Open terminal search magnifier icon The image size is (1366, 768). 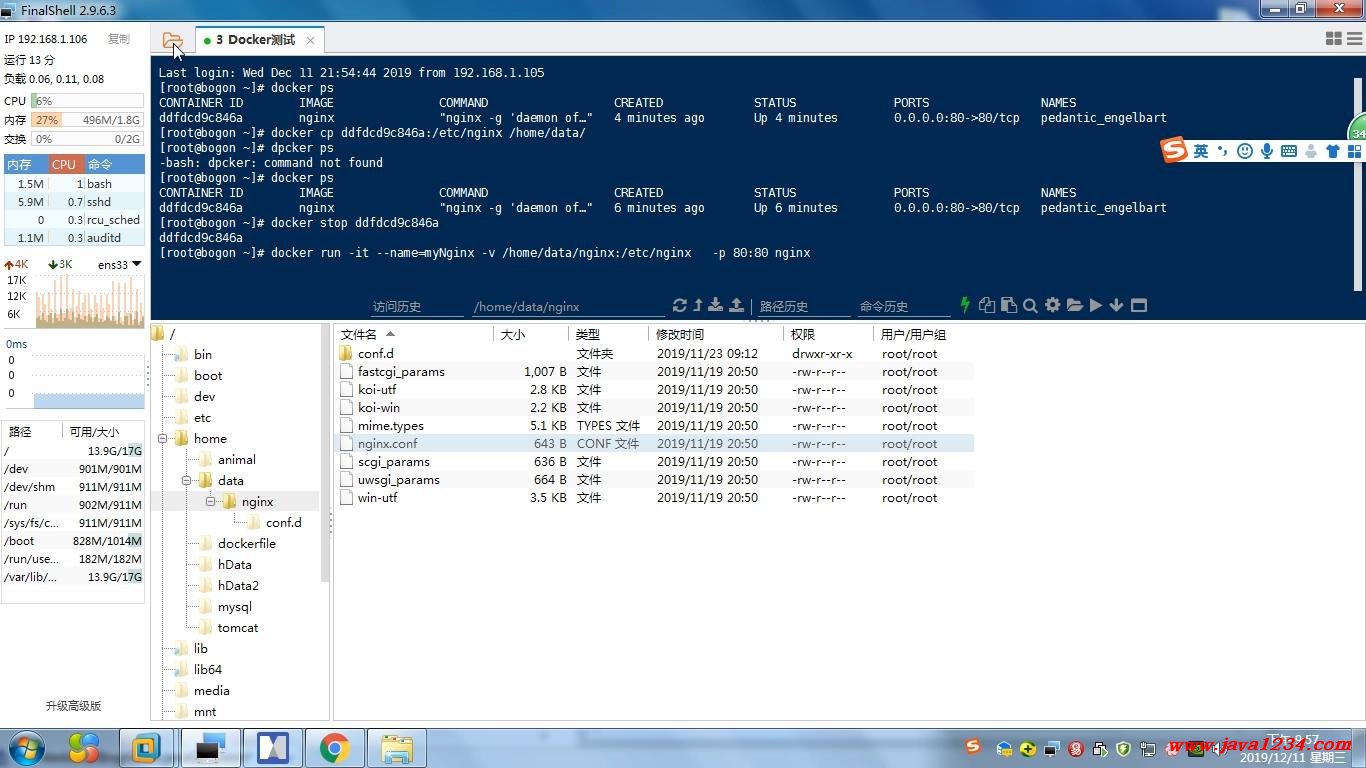(x=1030, y=305)
